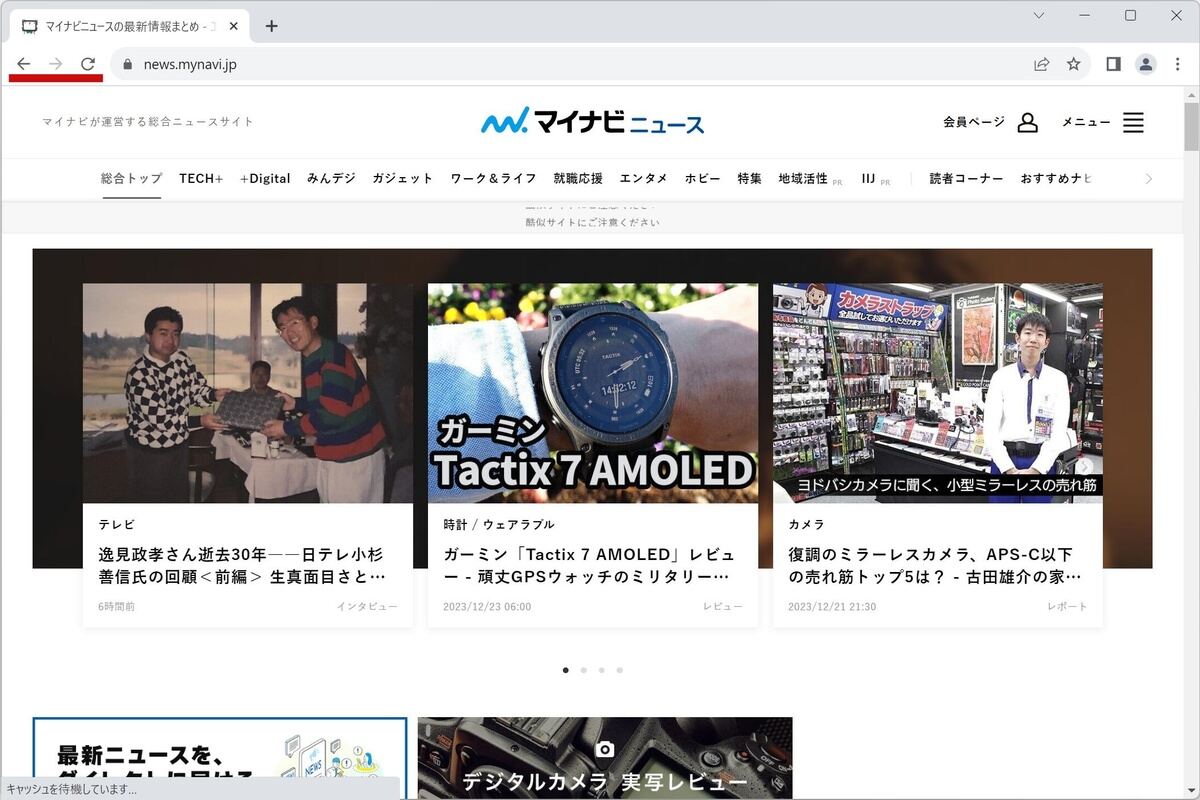1200x800 pixels.
Task: Open the ワーク＆ライフ category
Action: (x=494, y=178)
